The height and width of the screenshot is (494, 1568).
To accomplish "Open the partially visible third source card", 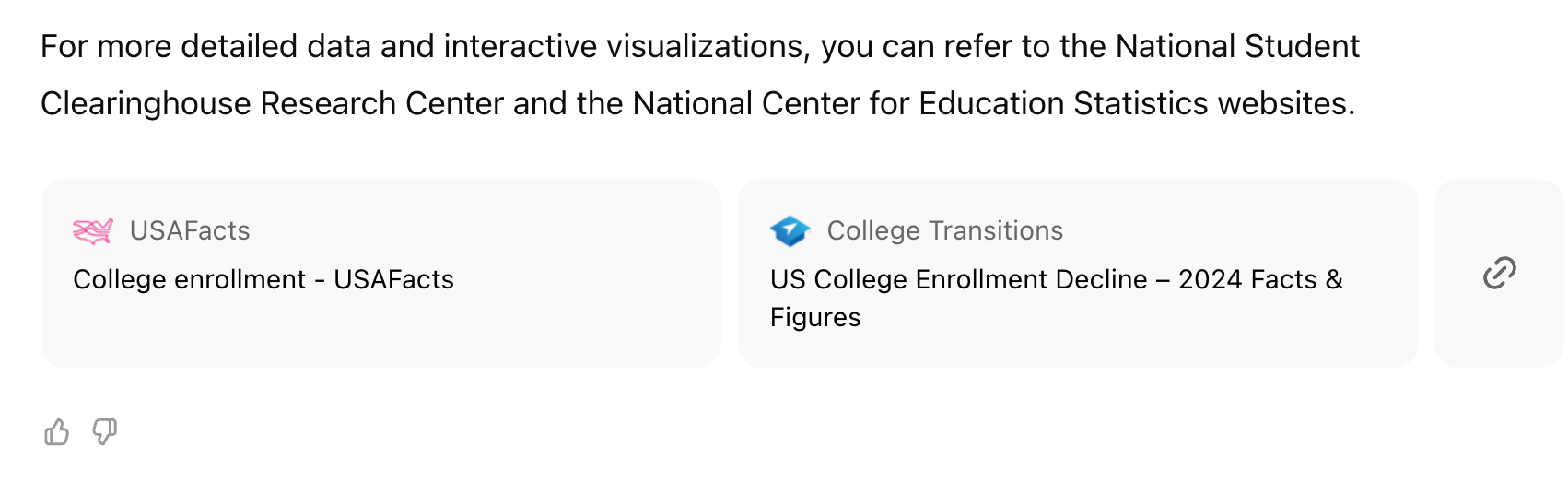I will click(1500, 273).
